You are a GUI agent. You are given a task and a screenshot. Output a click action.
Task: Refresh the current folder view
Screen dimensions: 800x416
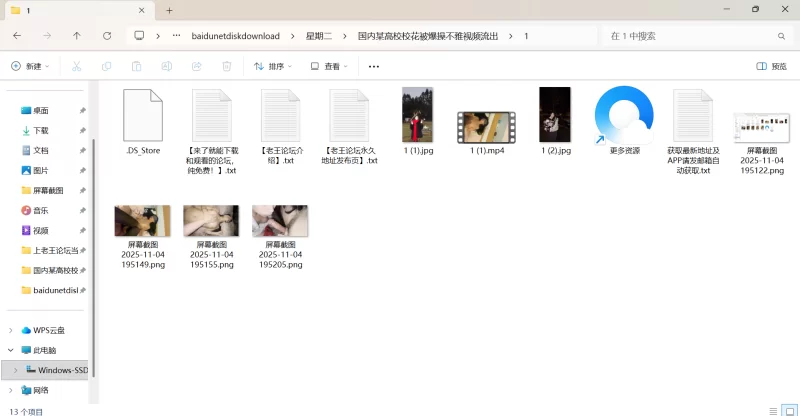point(107,36)
